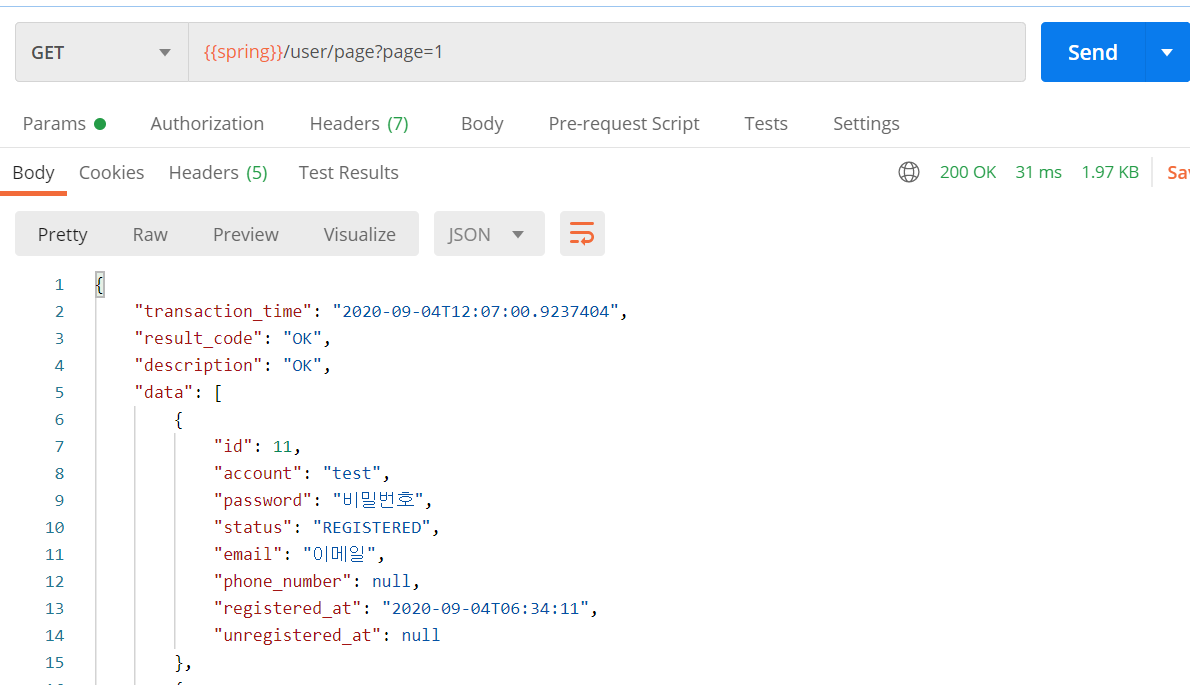Screen dimensions: 1190x685
Task: Open the request Headers (7) tab
Action: [x=359, y=124]
